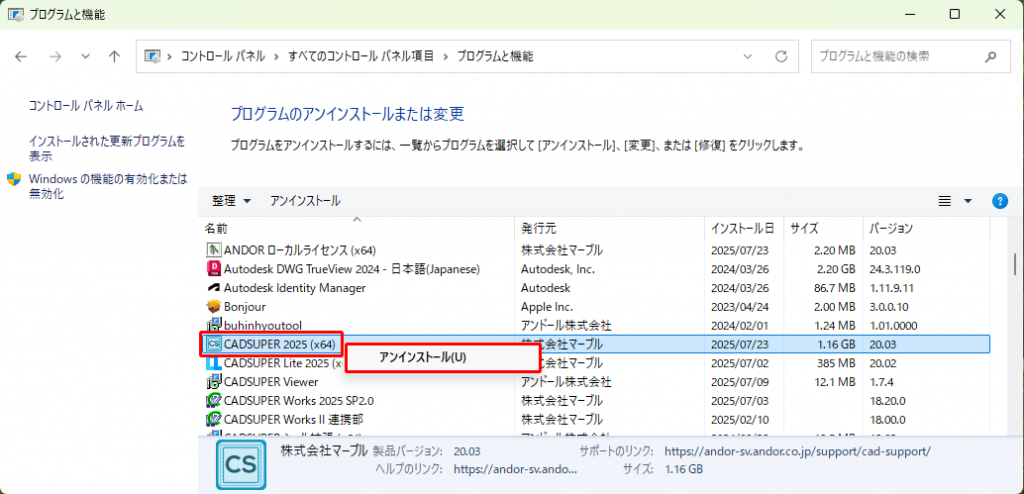Image resolution: width=1024 pixels, height=494 pixels.
Task: Go forward with the right arrow
Action: 55,57
